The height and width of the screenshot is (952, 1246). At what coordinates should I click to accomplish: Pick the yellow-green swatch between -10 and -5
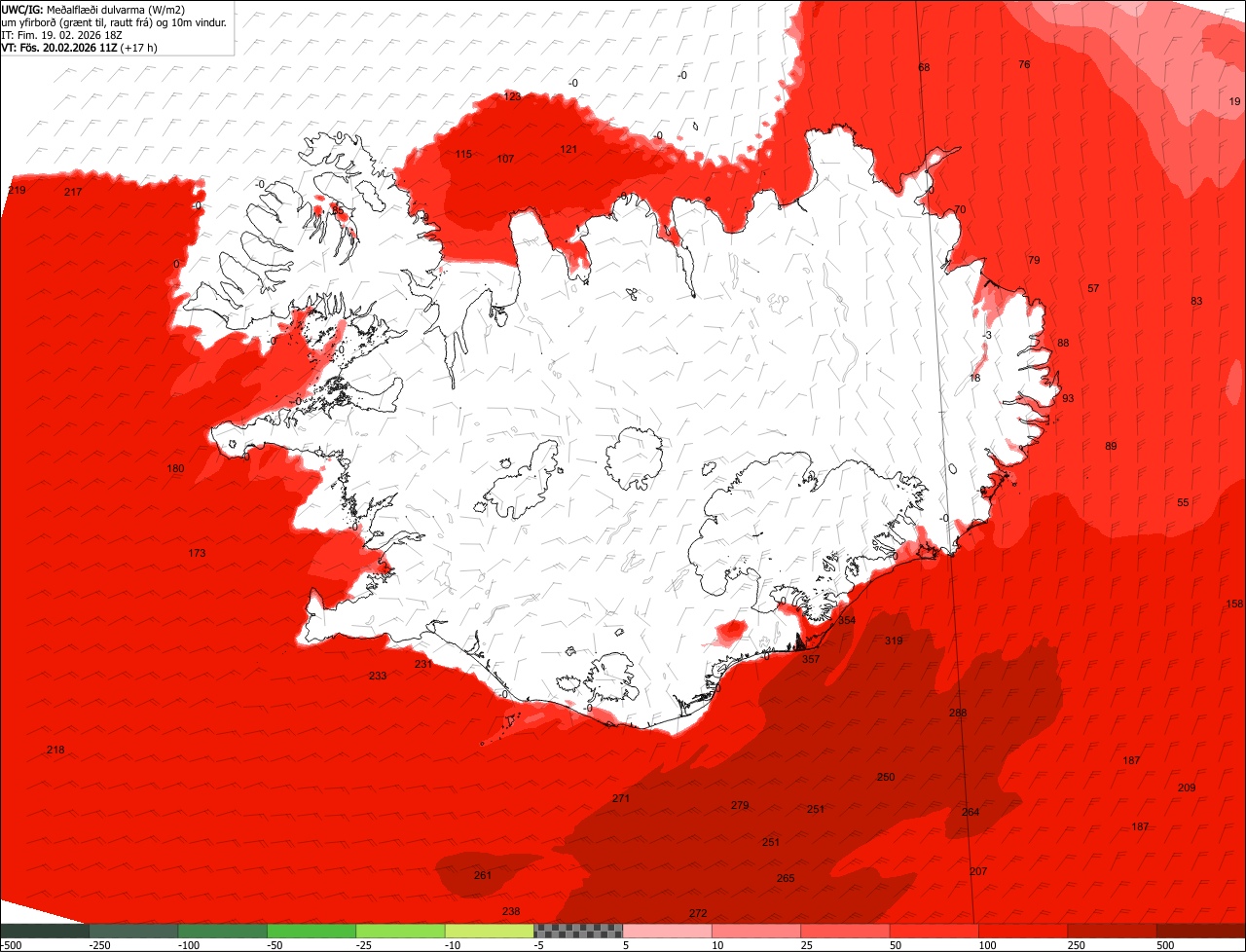490,931
